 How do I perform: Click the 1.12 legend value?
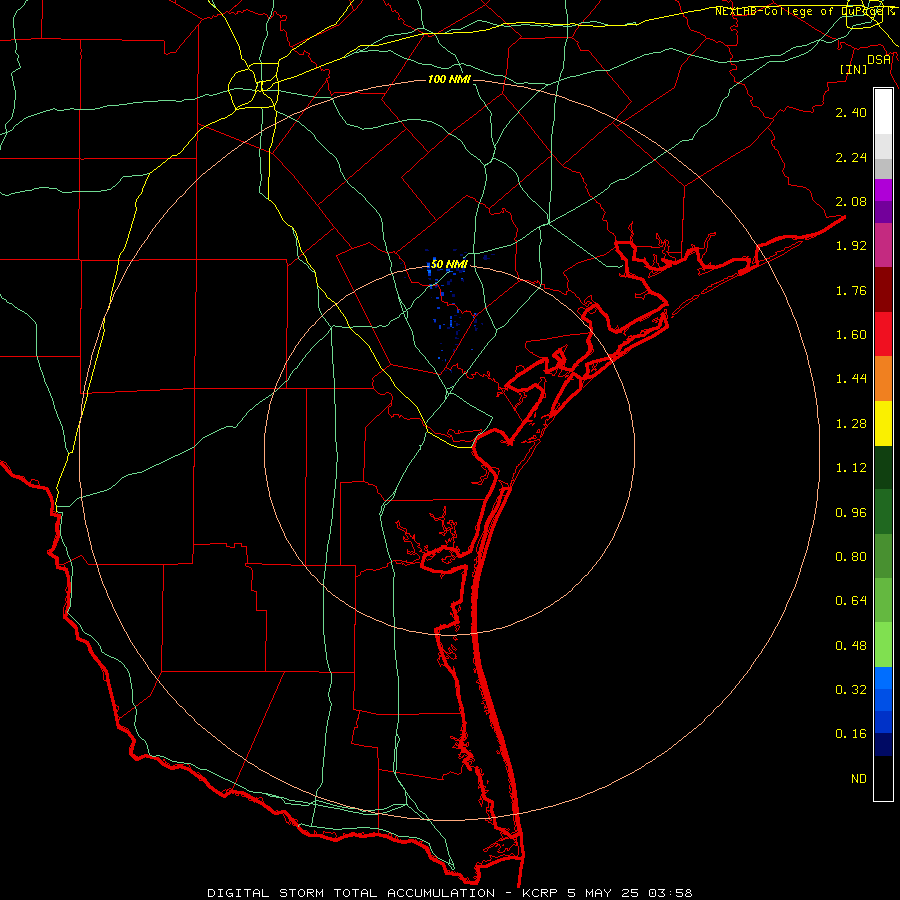[x=851, y=468]
